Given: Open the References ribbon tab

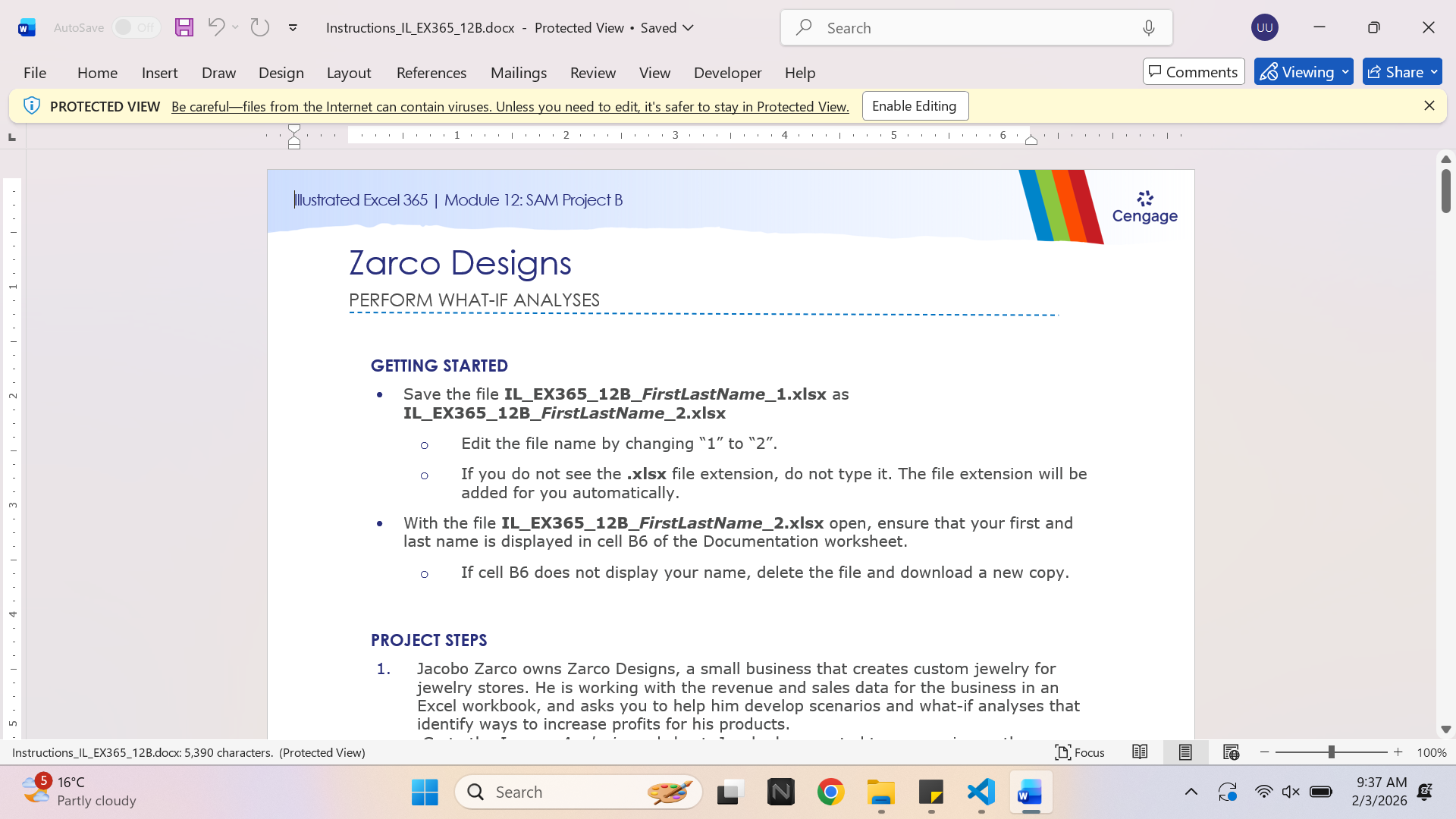Looking at the screenshot, I should point(431,73).
